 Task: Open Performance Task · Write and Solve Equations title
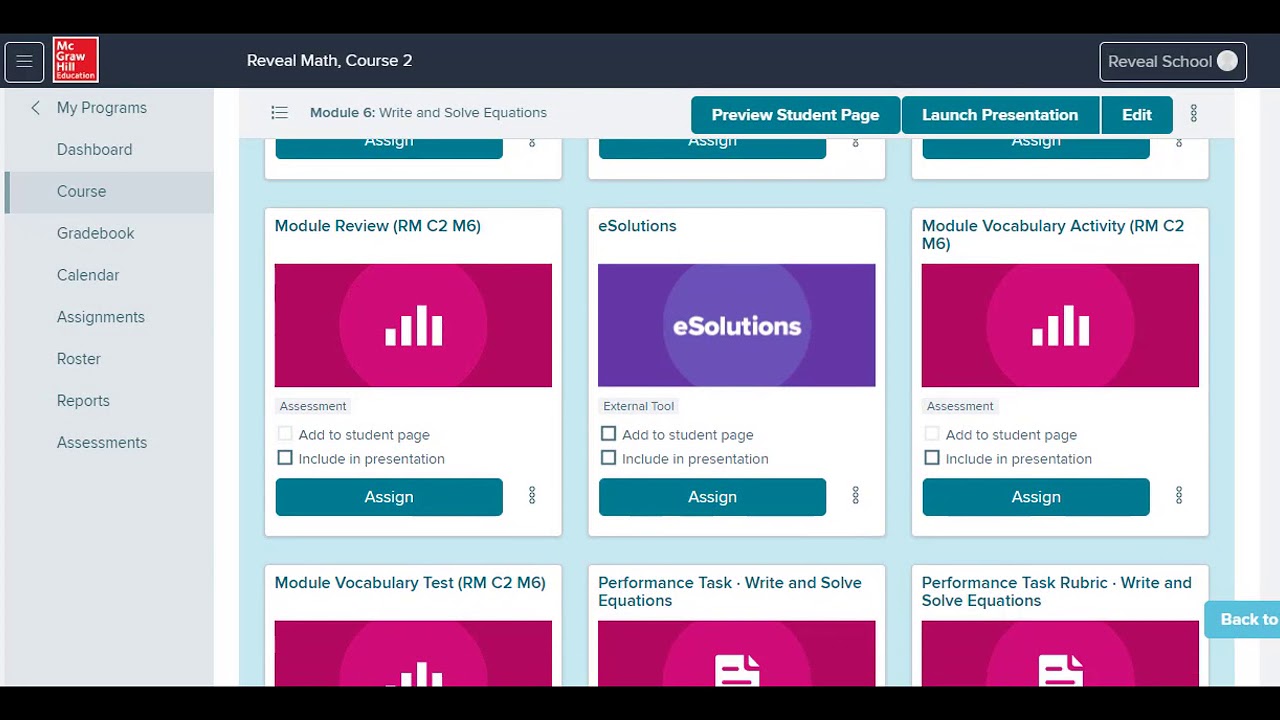point(730,592)
